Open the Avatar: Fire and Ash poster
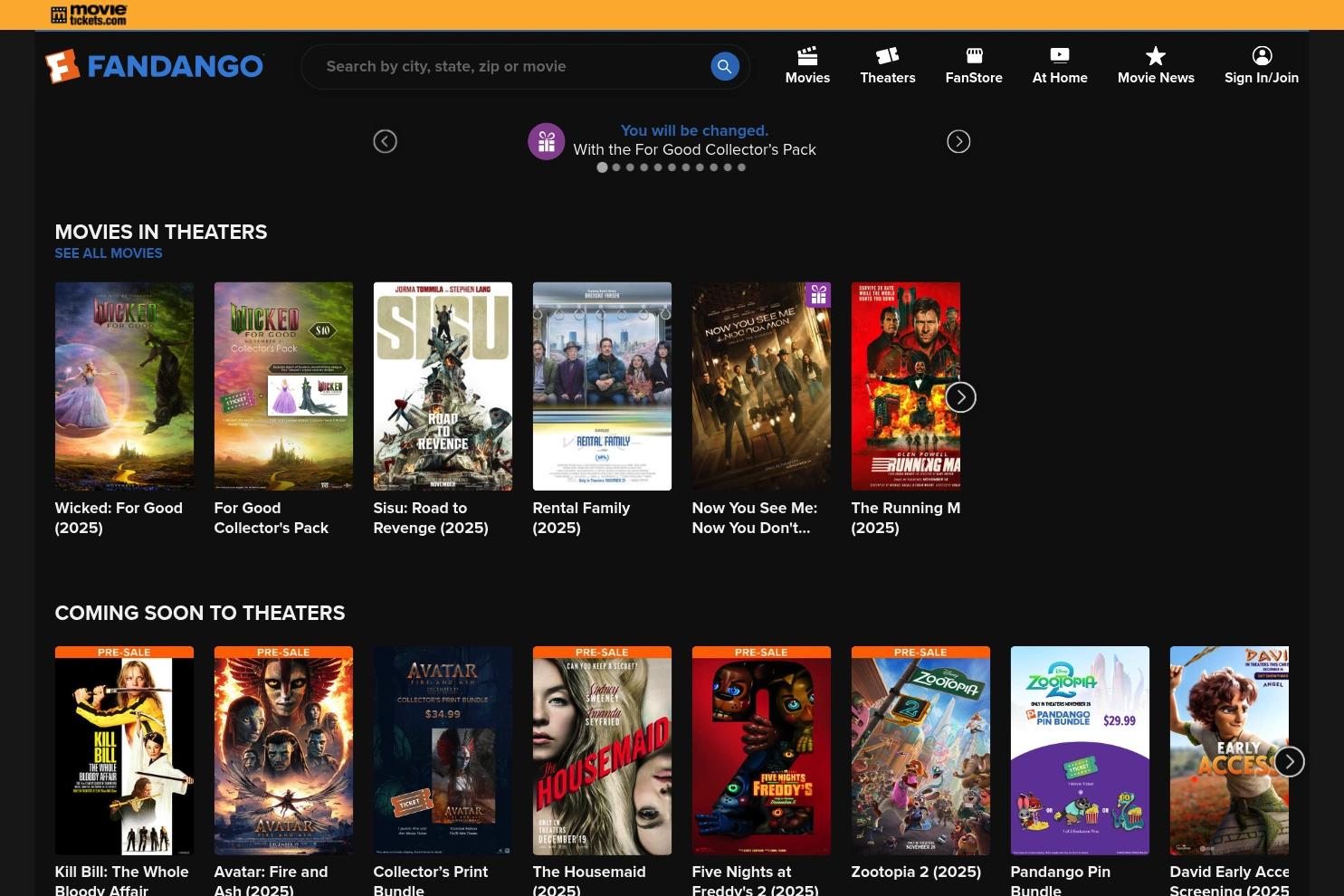1344x896 pixels. coord(283,750)
